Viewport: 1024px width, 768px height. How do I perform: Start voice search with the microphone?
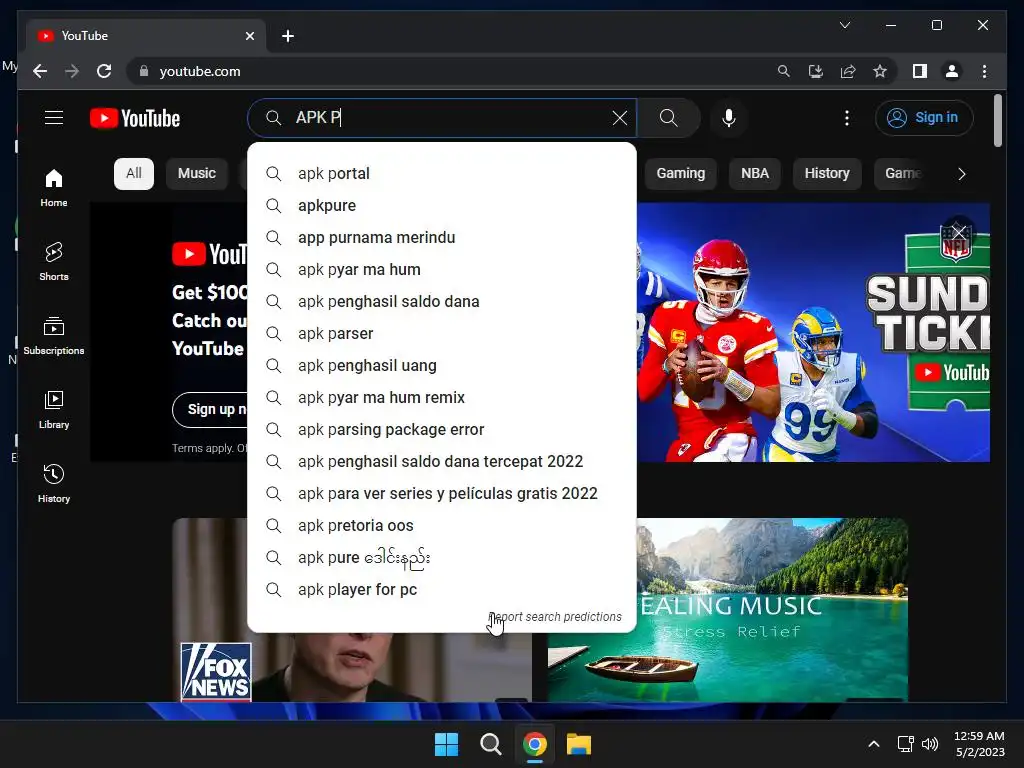tap(729, 118)
